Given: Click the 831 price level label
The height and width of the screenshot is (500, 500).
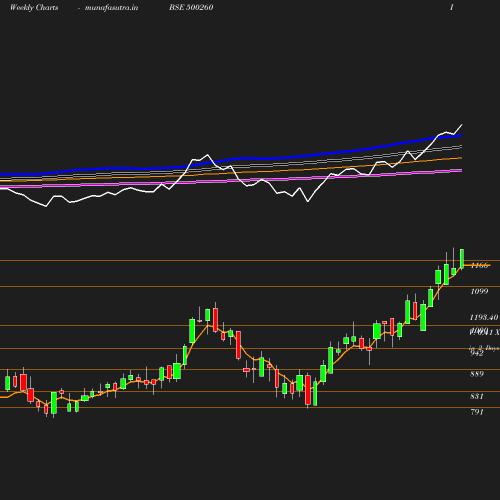Looking at the screenshot, I should pyautogui.click(x=477, y=396).
